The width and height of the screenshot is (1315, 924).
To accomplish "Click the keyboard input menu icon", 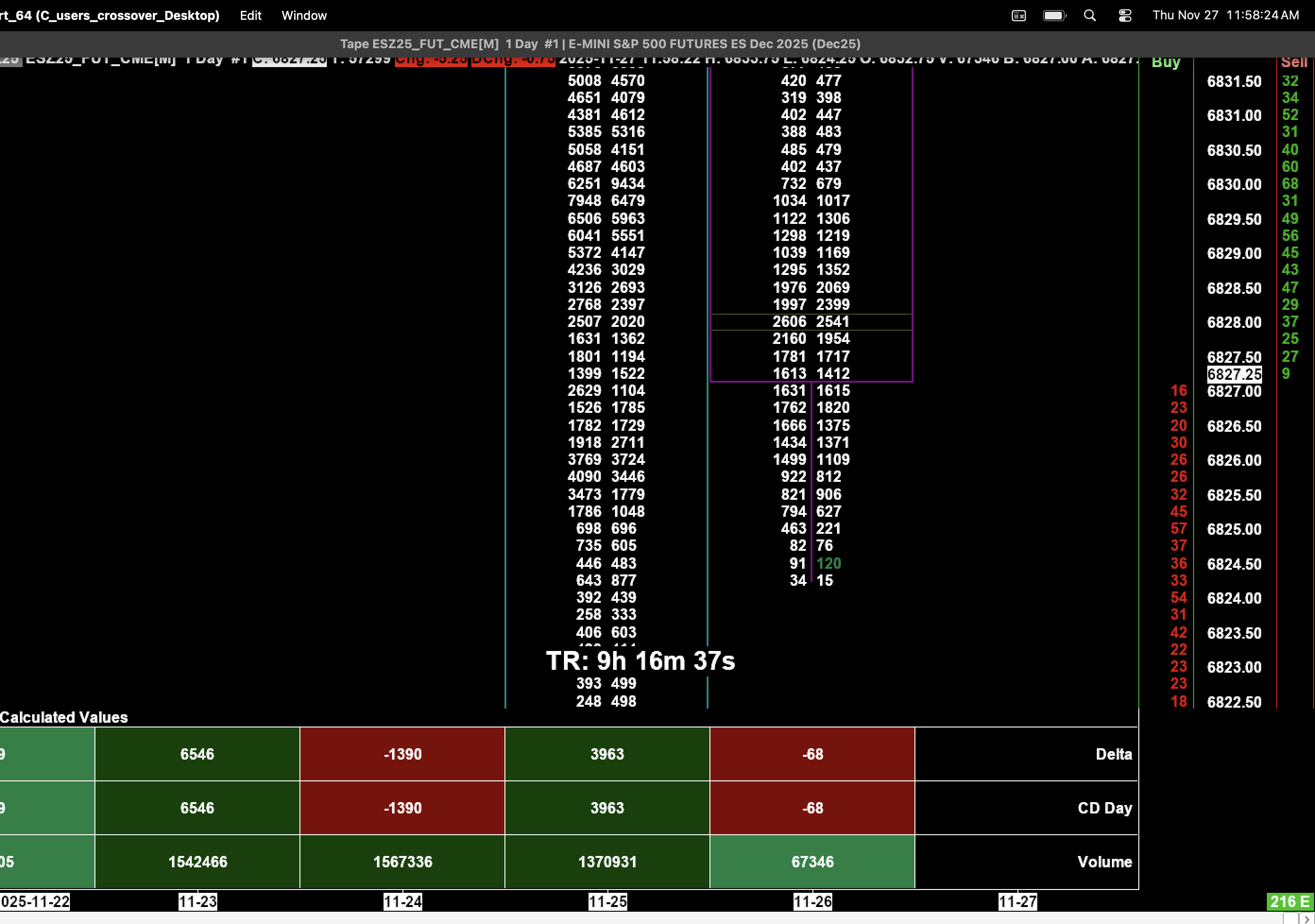I will point(1018,16).
